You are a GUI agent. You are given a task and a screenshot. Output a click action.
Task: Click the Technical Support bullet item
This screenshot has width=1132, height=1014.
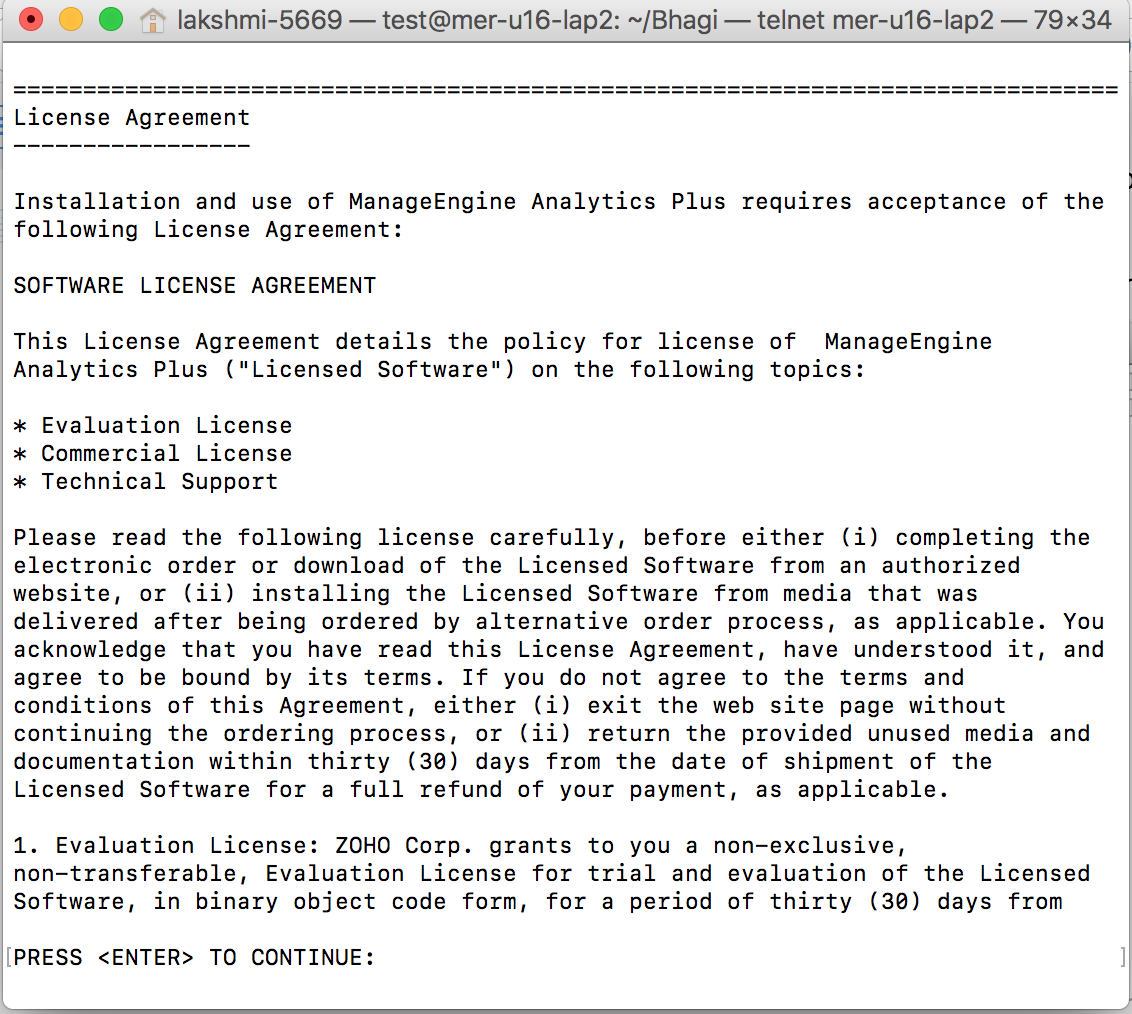(159, 482)
